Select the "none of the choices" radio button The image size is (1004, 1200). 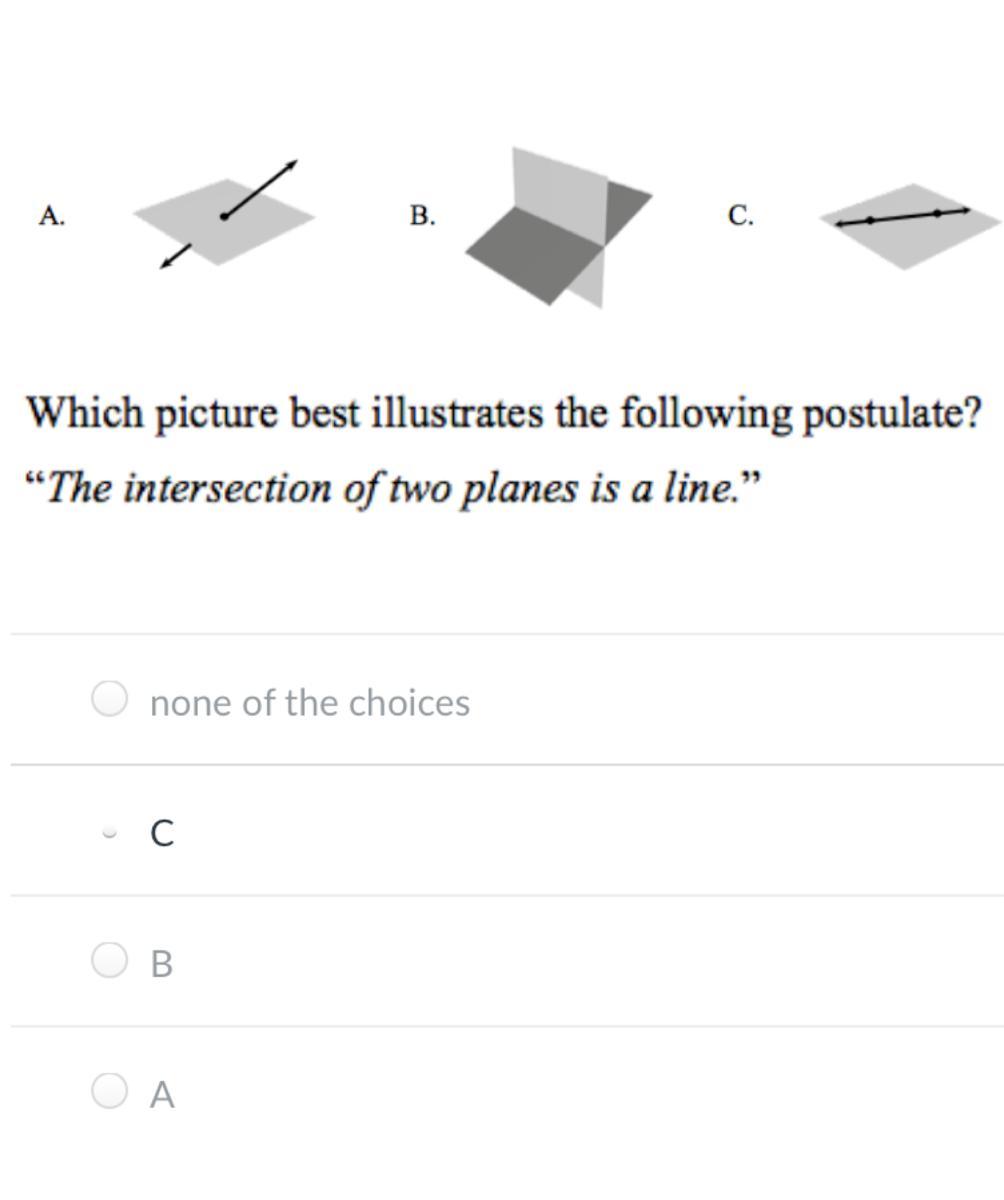click(x=109, y=699)
